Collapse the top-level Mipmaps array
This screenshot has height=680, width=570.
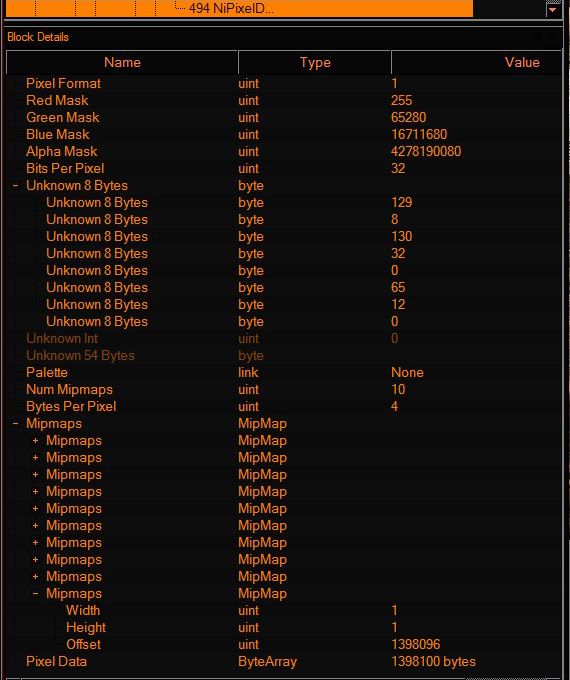pos(16,424)
